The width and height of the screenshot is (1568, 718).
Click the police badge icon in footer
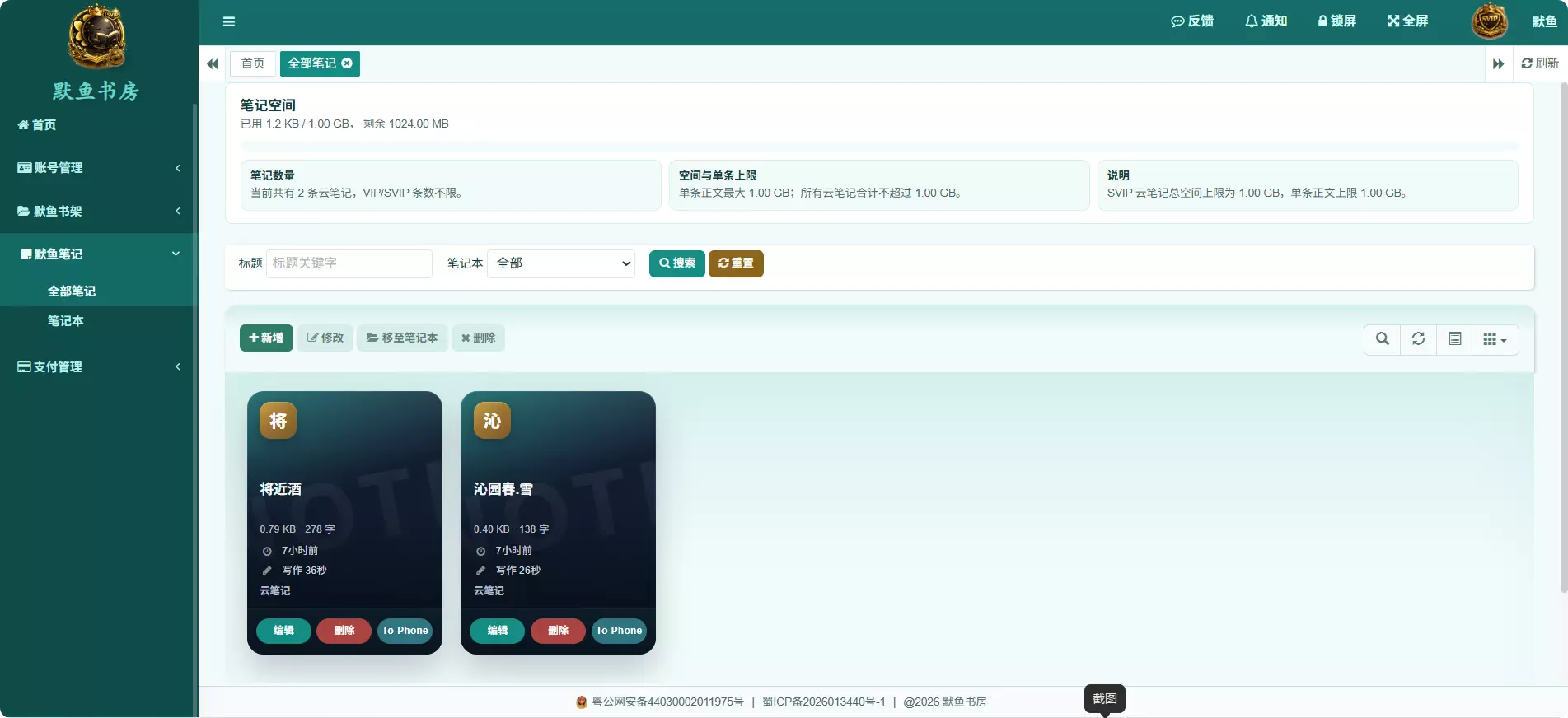coord(582,702)
